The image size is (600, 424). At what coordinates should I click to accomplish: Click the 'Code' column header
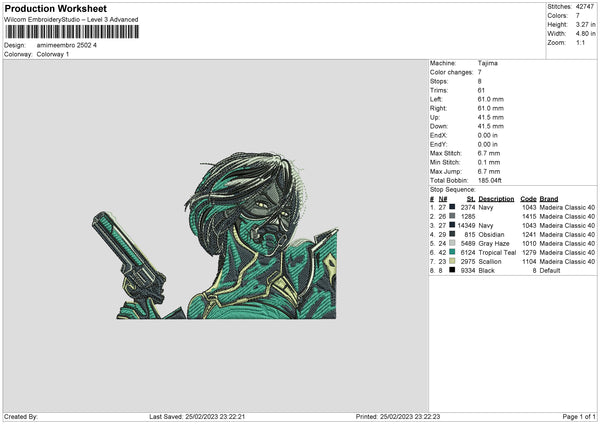pyautogui.click(x=528, y=199)
